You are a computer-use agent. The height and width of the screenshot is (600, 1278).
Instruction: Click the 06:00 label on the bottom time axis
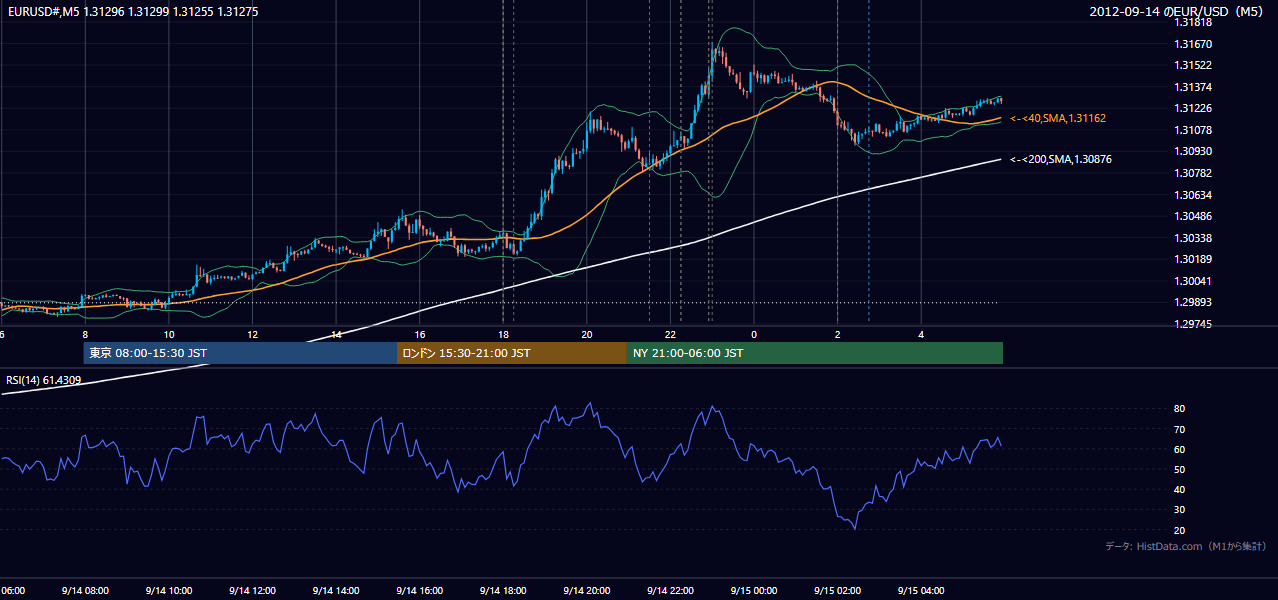[13, 591]
